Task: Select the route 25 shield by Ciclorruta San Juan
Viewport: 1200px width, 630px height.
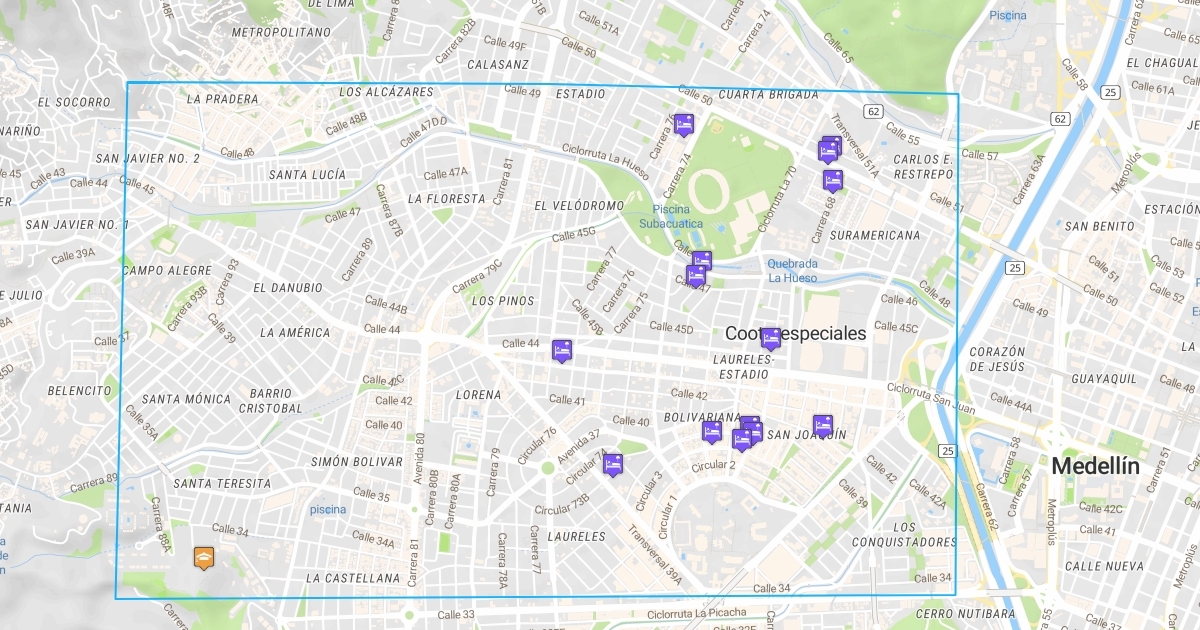Action: [947, 451]
